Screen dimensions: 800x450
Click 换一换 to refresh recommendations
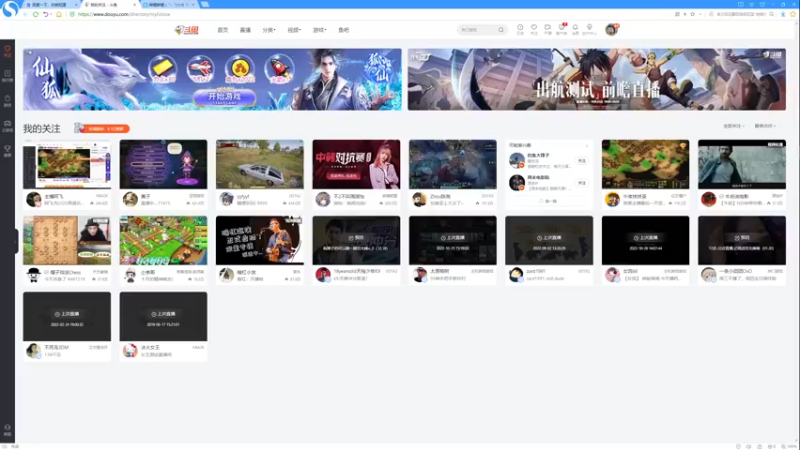tap(549, 202)
